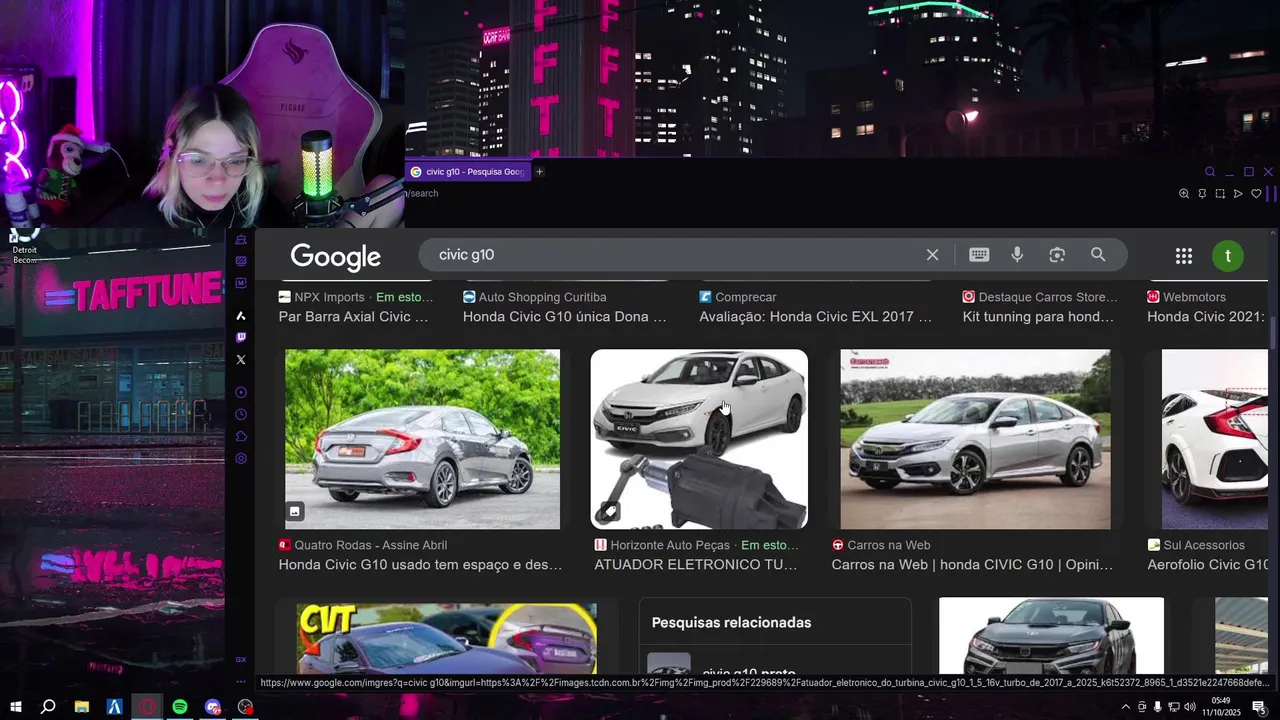This screenshot has height=720, width=1280.
Task: Open 'Aerofolio Civic G10' link
Action: [1208, 565]
